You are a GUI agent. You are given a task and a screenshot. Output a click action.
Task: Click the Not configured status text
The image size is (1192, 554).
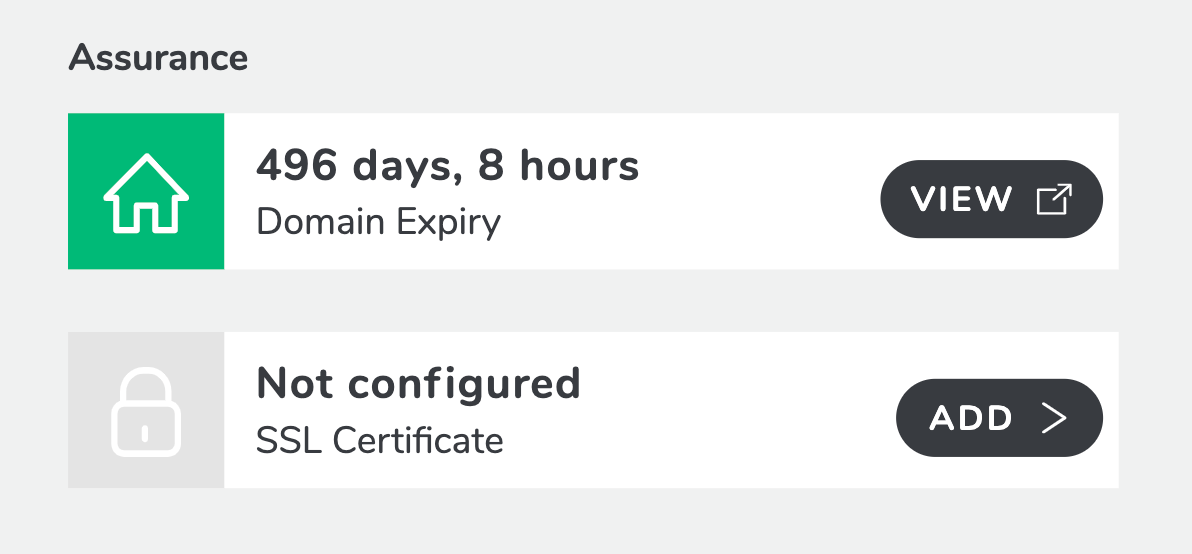coord(418,384)
